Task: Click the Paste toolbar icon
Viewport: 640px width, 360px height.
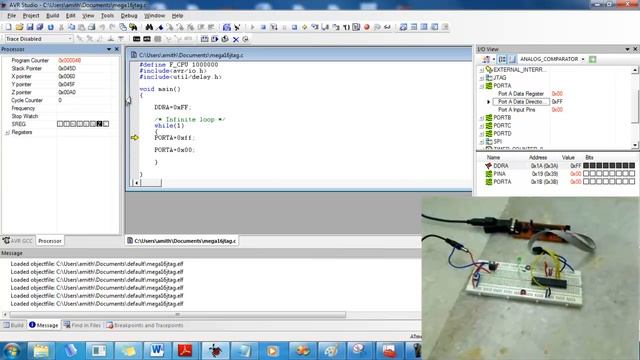Action: [x=81, y=27]
